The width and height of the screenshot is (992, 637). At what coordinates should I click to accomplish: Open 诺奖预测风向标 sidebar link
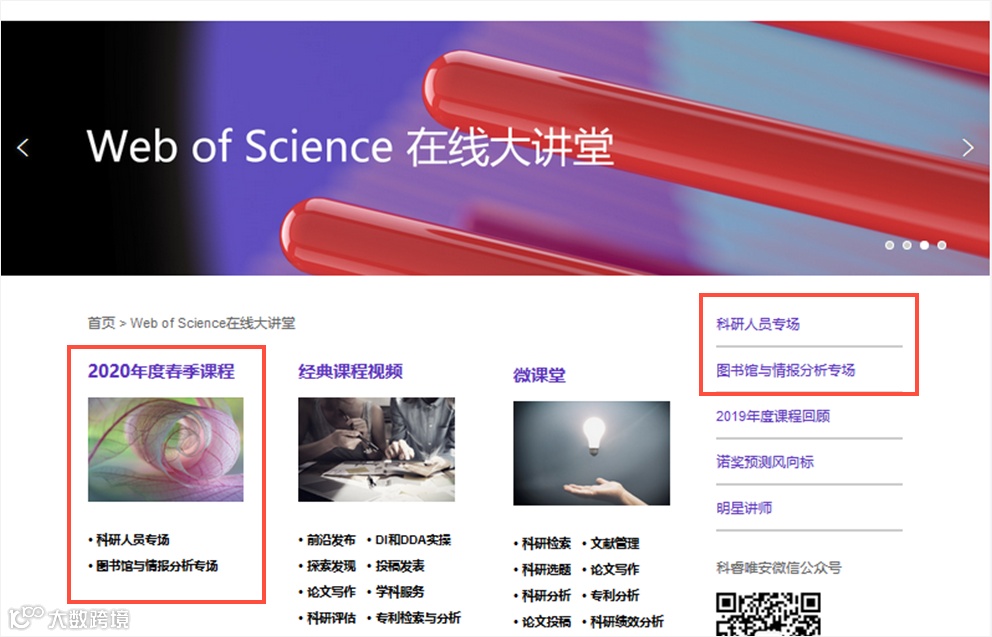tap(765, 462)
